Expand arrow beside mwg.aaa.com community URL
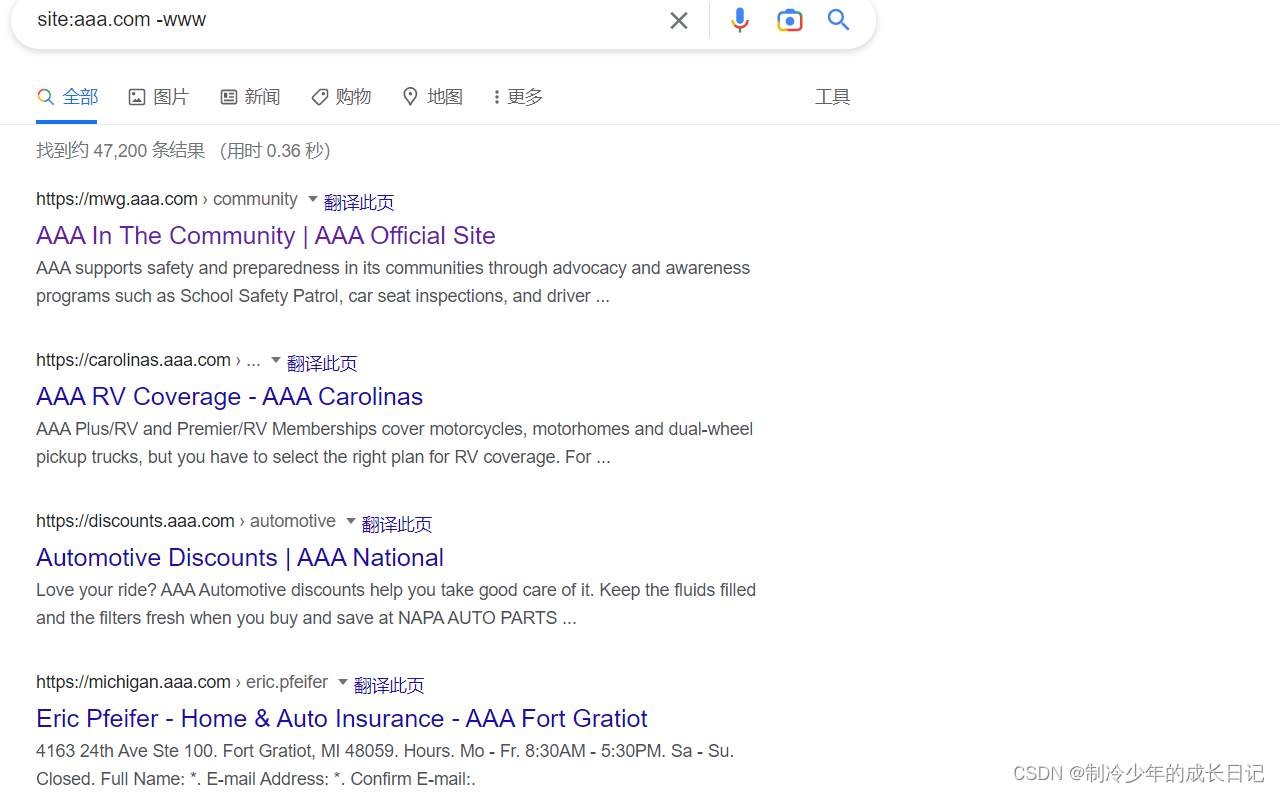1280x793 pixels. click(312, 199)
